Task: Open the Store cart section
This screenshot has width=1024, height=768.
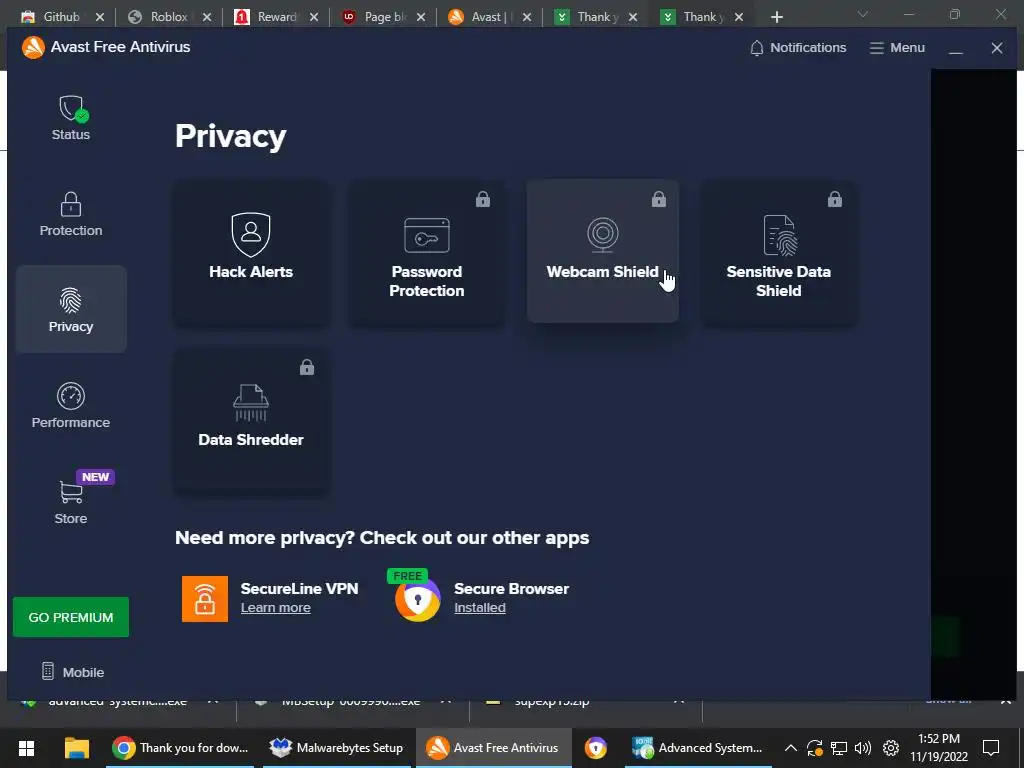Action: tap(71, 502)
